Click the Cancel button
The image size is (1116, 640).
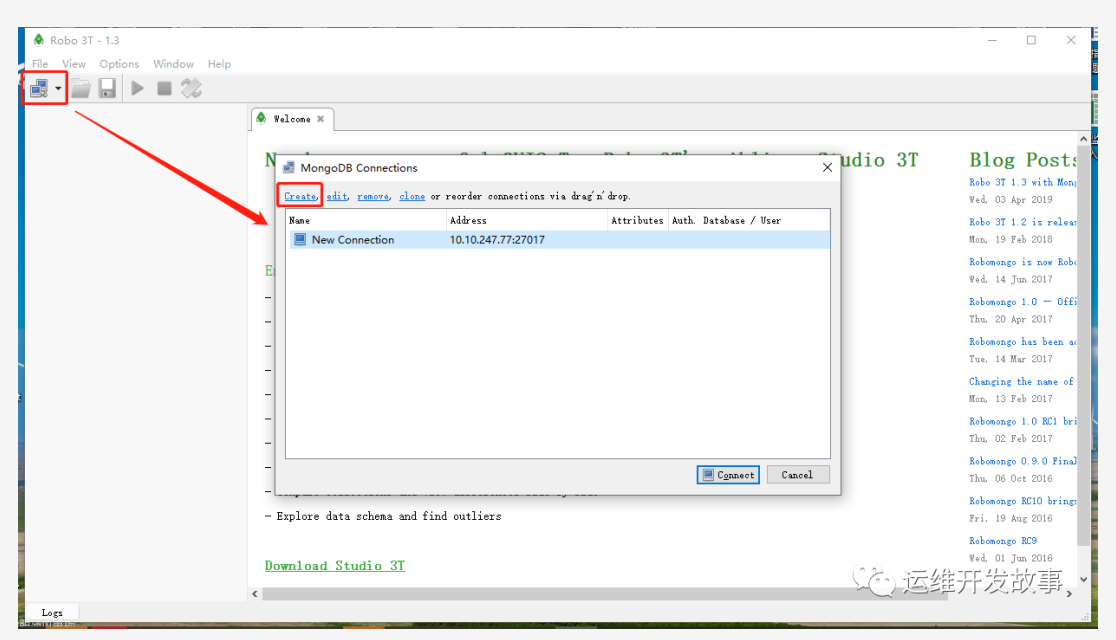click(798, 475)
